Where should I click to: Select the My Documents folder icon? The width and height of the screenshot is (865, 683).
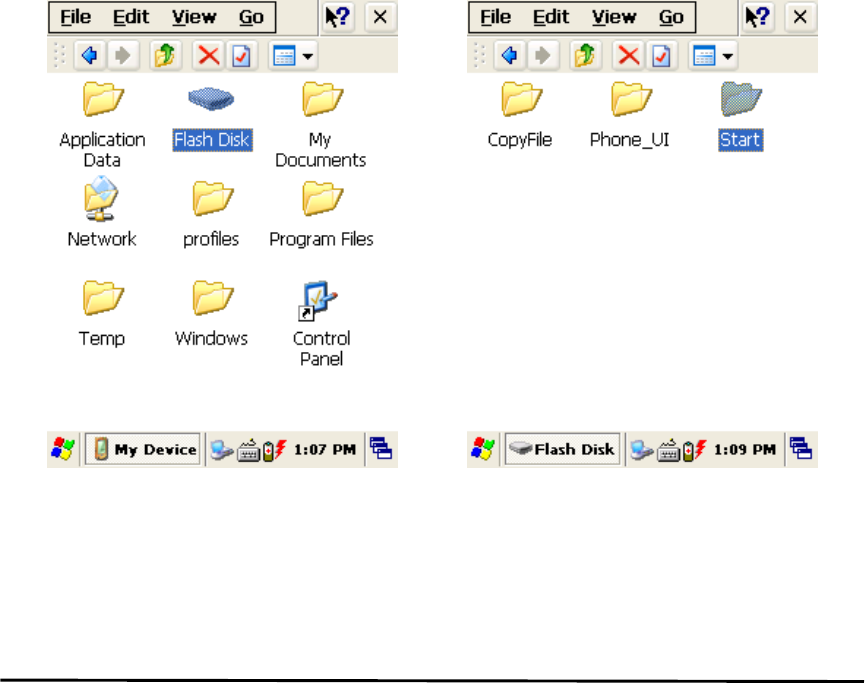coord(322,99)
